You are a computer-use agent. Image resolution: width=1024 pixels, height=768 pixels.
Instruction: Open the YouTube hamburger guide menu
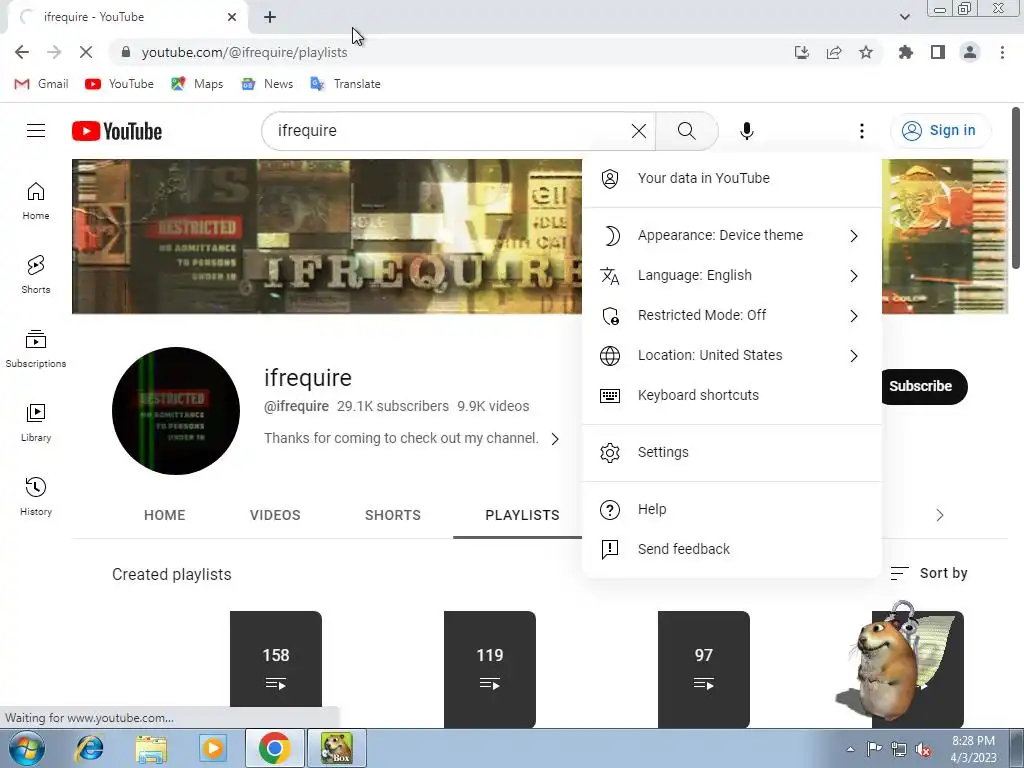click(x=36, y=131)
